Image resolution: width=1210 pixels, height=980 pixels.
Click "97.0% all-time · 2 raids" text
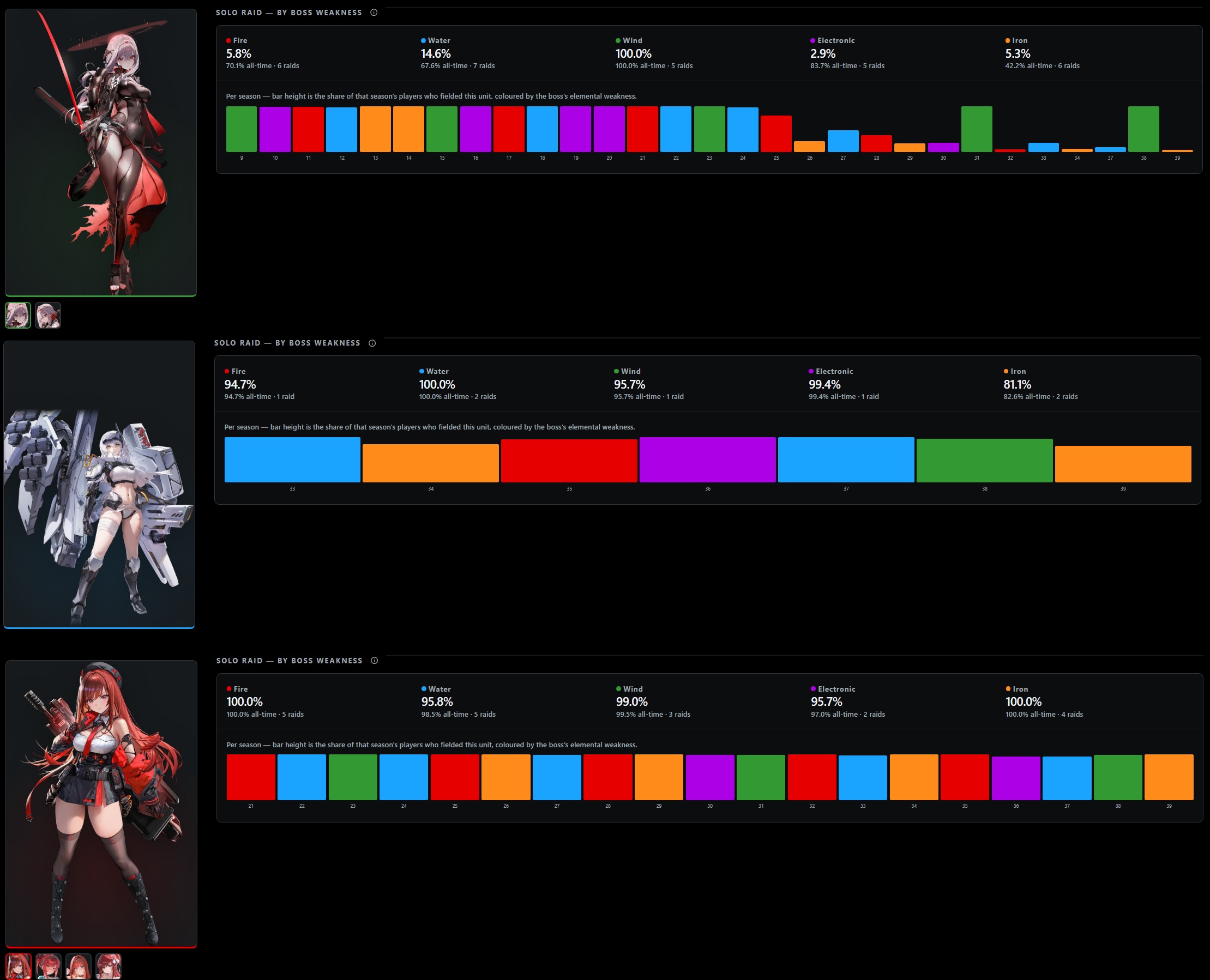coord(848,715)
